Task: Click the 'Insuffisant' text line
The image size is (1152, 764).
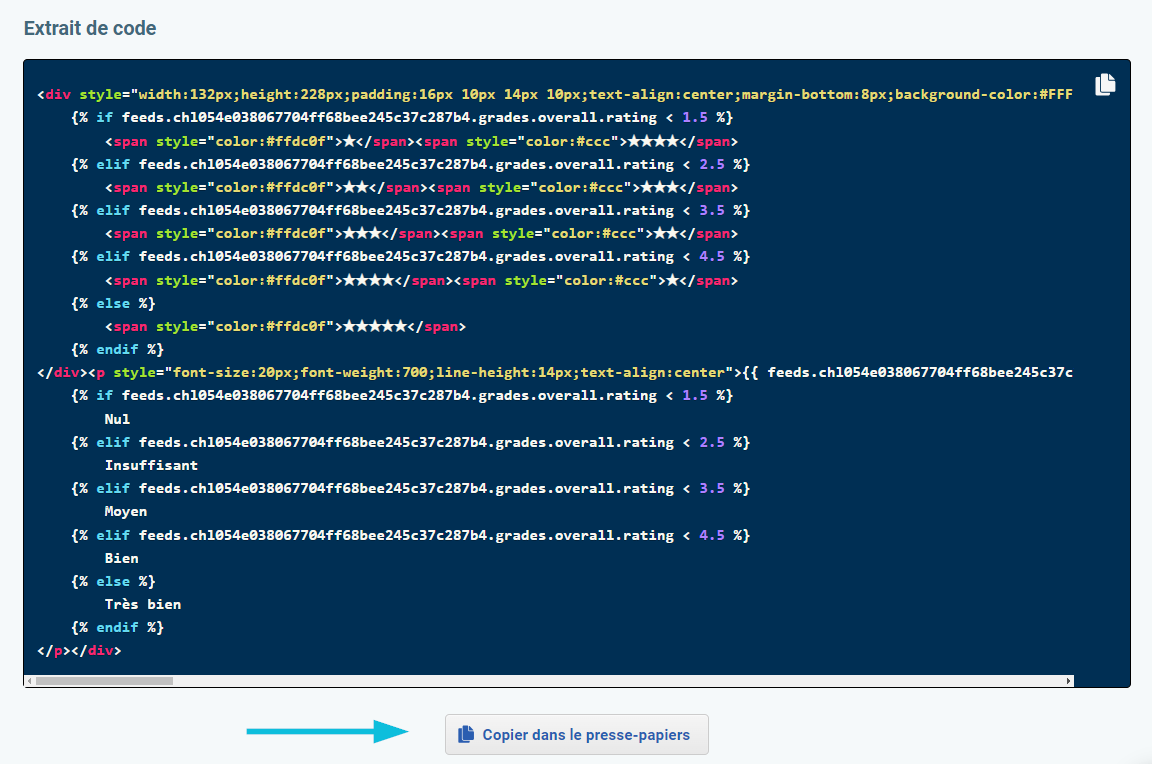Action: pos(151,465)
